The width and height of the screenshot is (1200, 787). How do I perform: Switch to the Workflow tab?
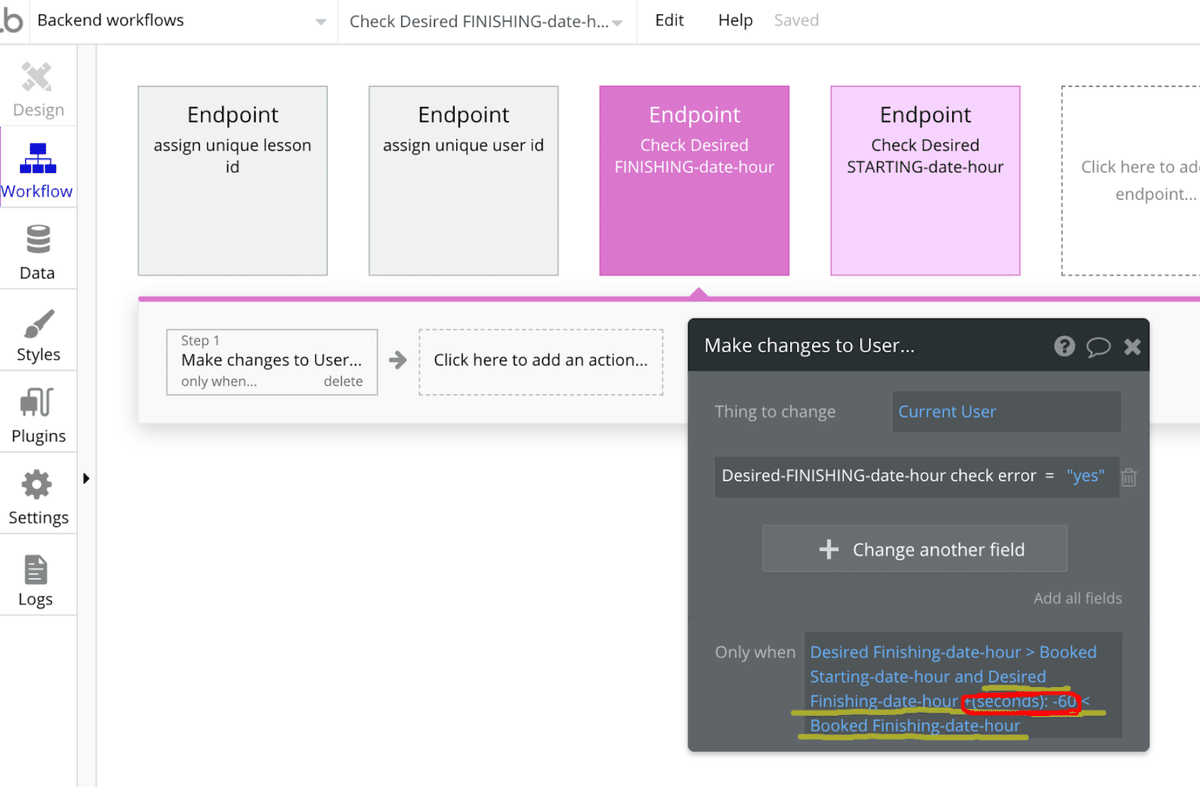coord(38,167)
